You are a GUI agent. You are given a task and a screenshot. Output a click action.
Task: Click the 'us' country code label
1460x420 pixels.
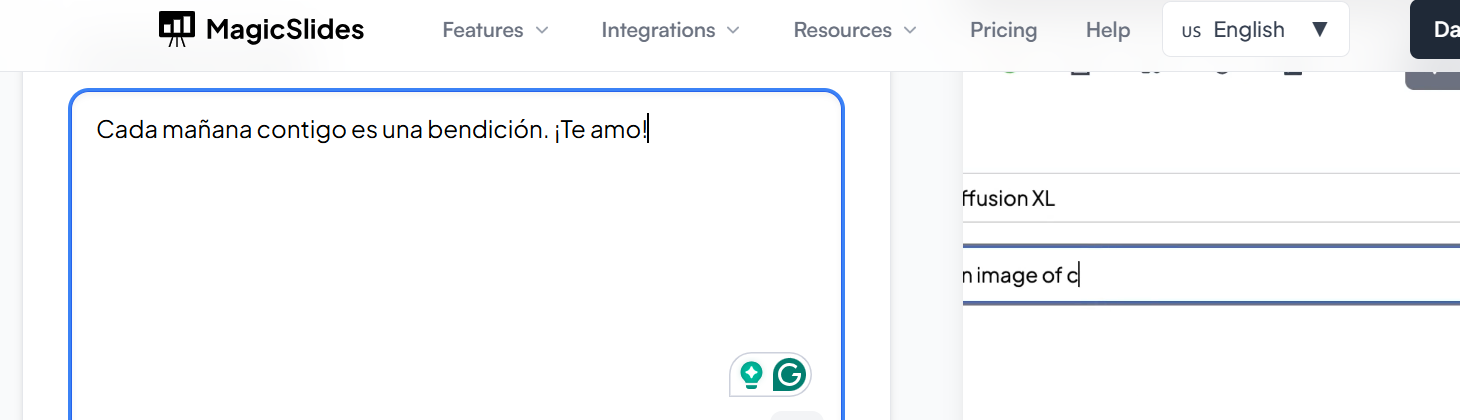1191,31
